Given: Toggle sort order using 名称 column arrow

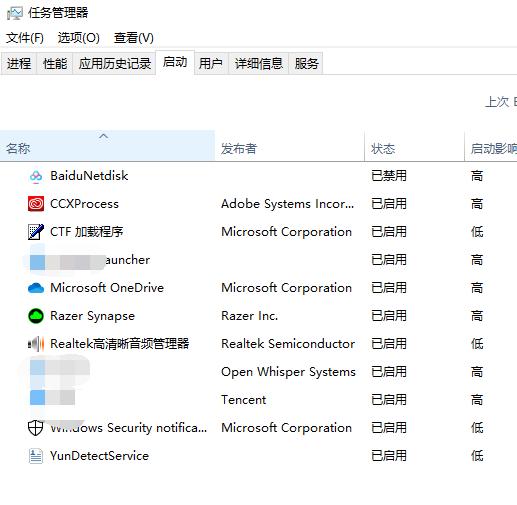Looking at the screenshot, I should click(x=103, y=136).
